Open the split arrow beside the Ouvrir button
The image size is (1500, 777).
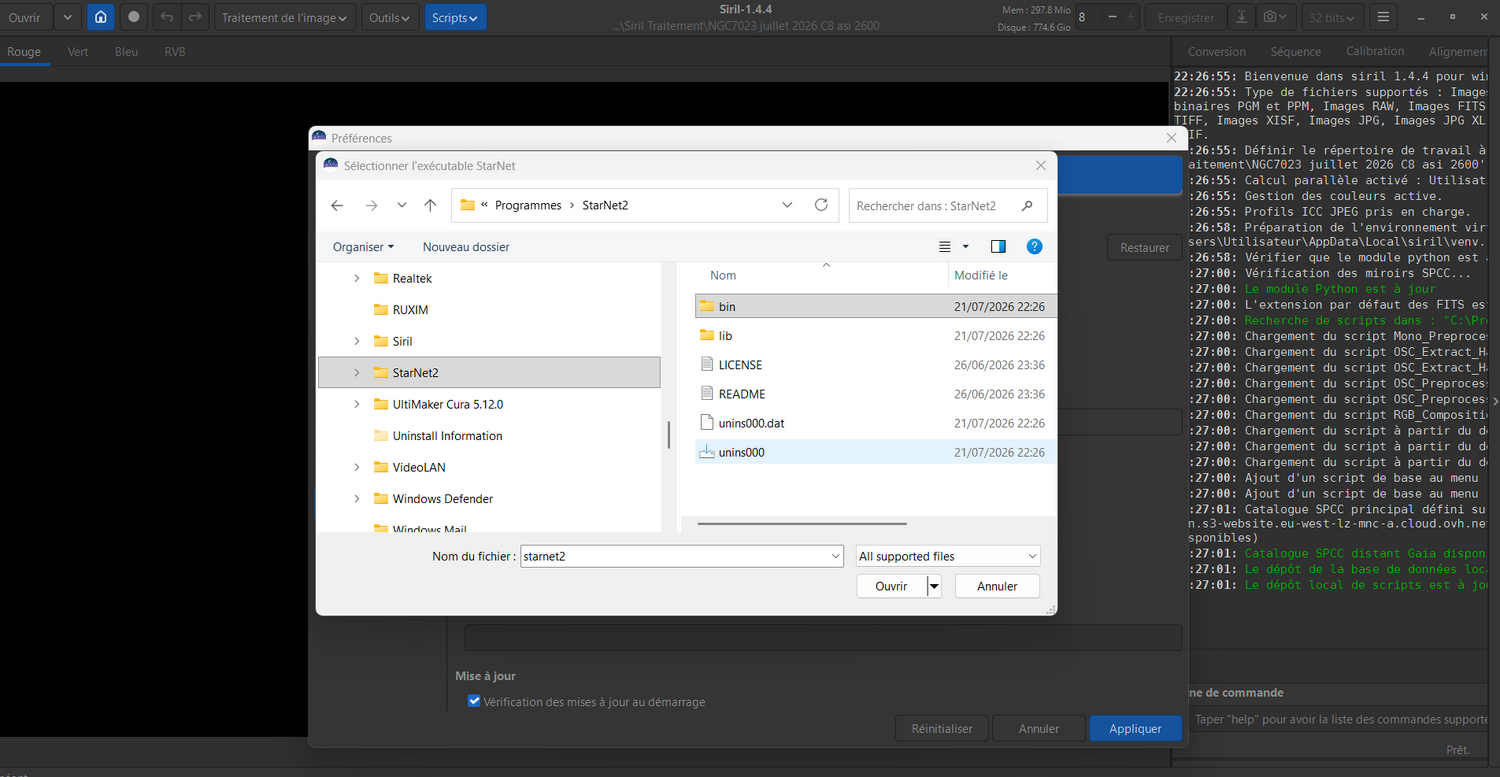pyautogui.click(x=934, y=586)
